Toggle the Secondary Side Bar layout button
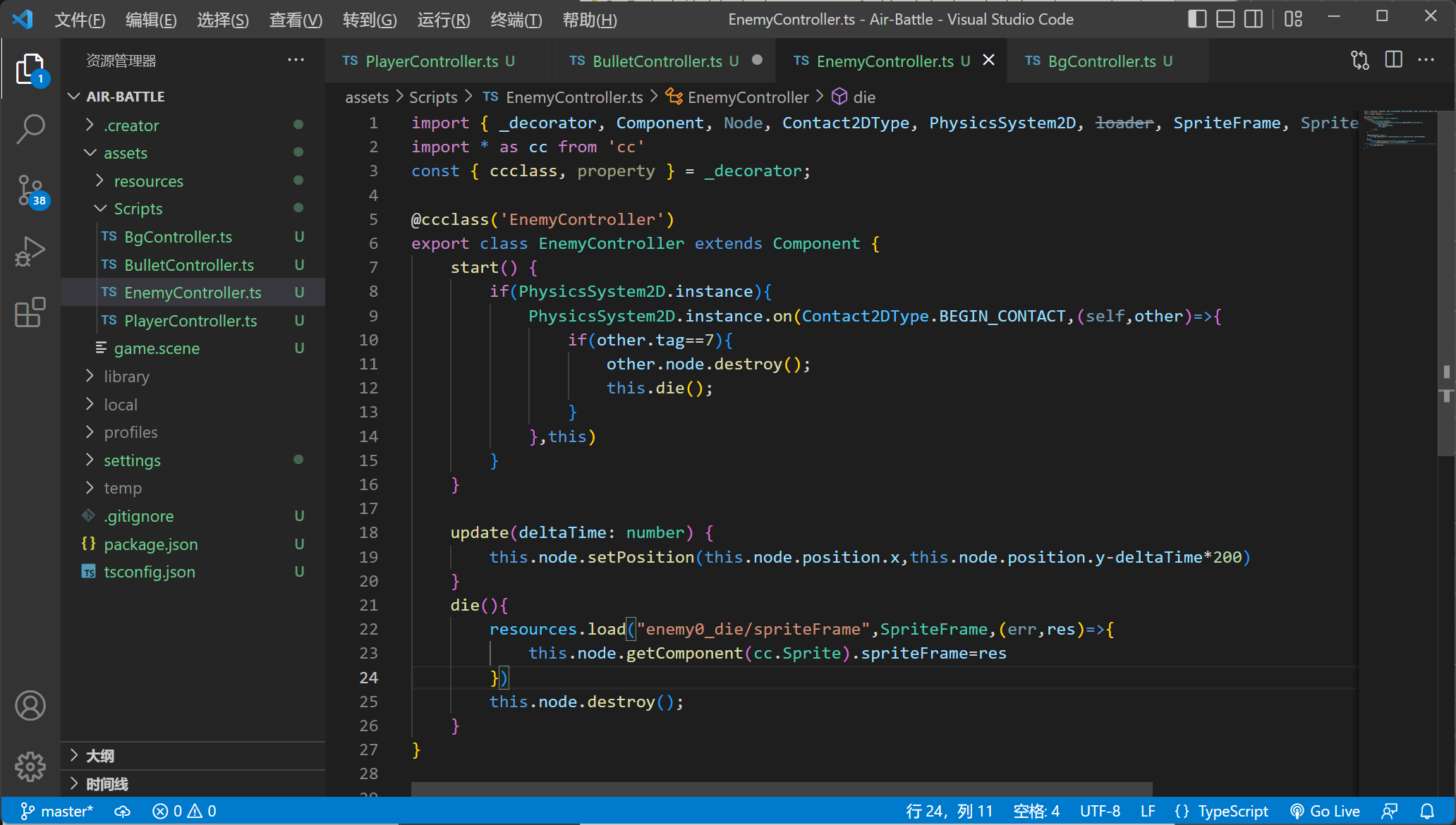Viewport: 1456px width, 825px height. point(1254,19)
